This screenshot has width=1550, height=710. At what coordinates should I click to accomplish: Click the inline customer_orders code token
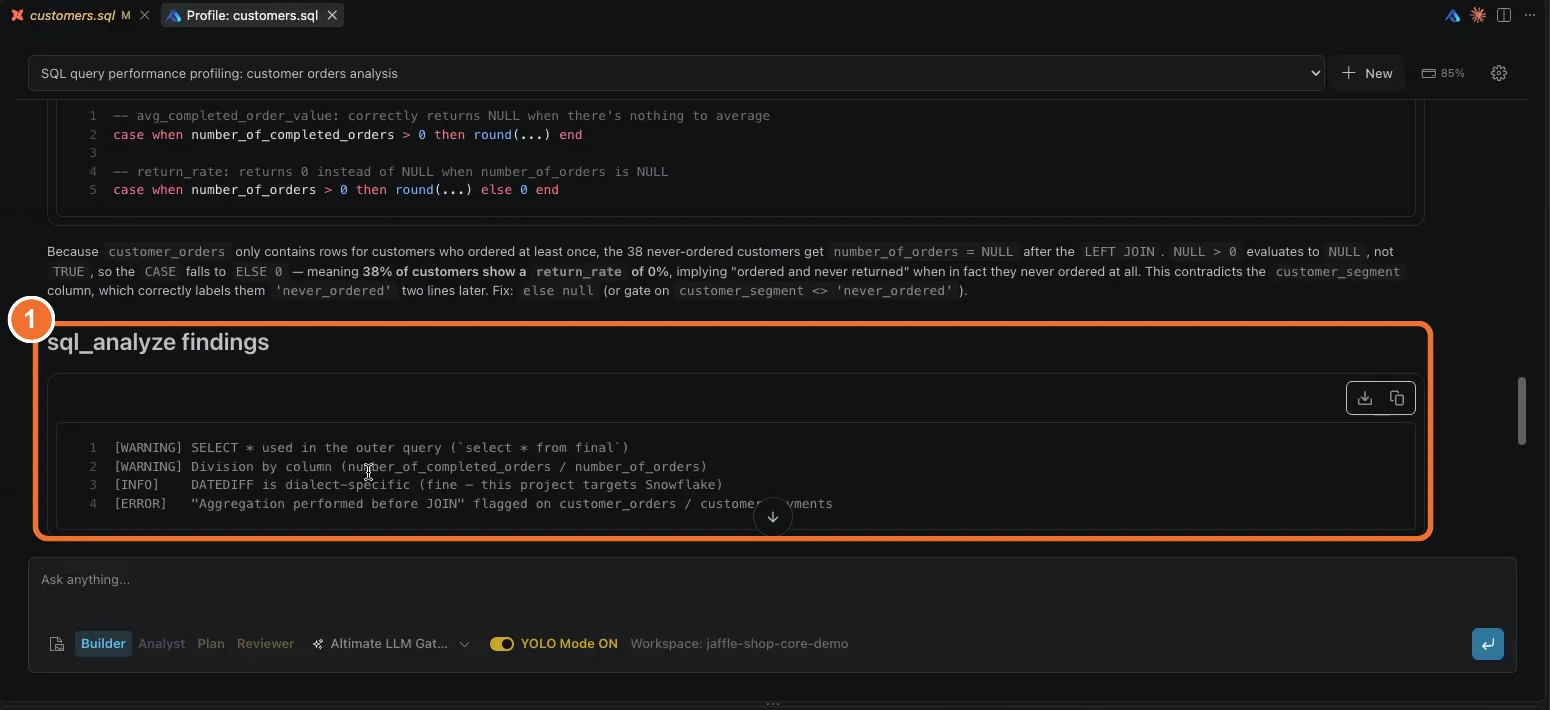[167, 252]
